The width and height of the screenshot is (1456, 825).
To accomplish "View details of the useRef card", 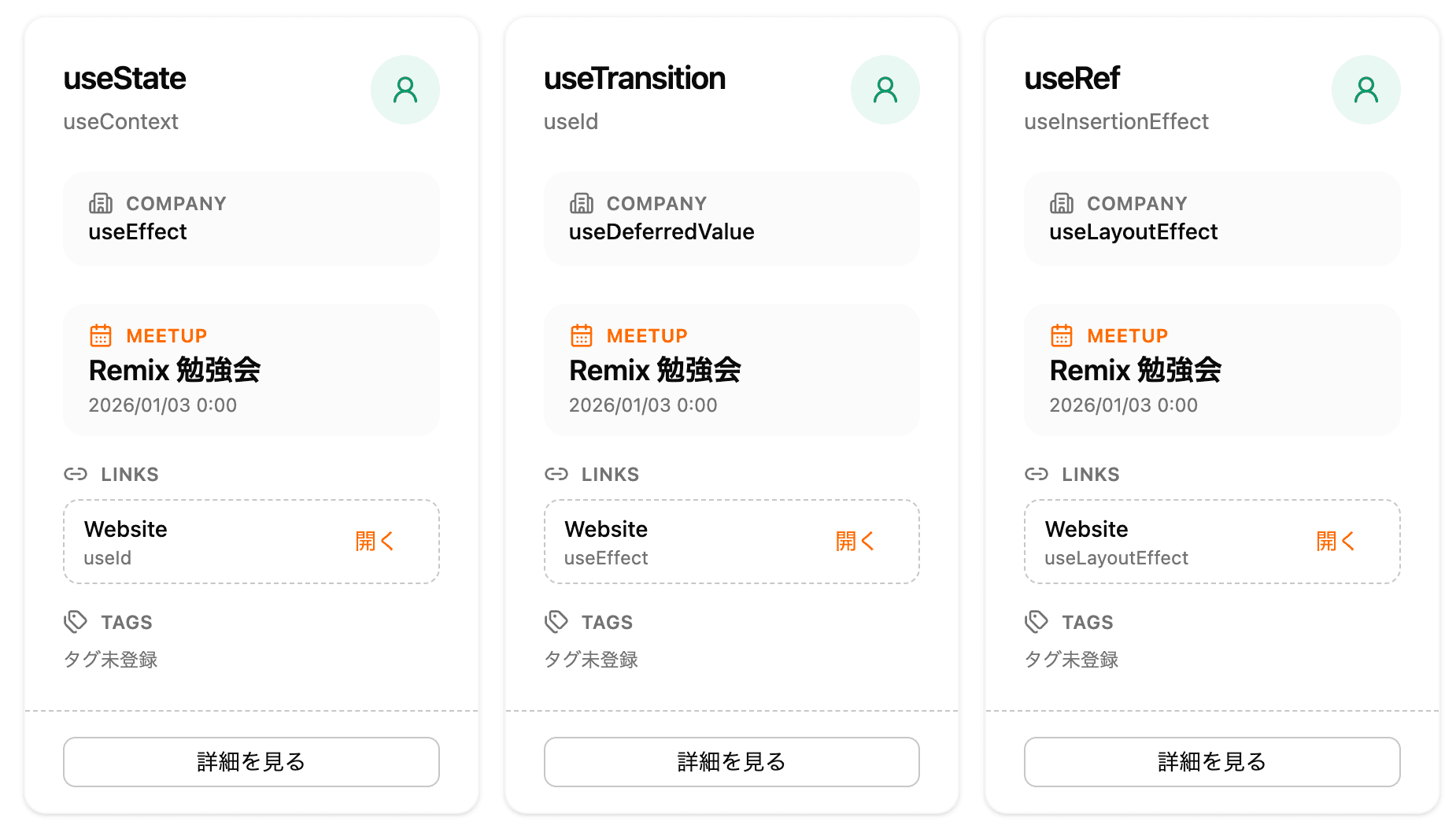I will pos(1212,761).
